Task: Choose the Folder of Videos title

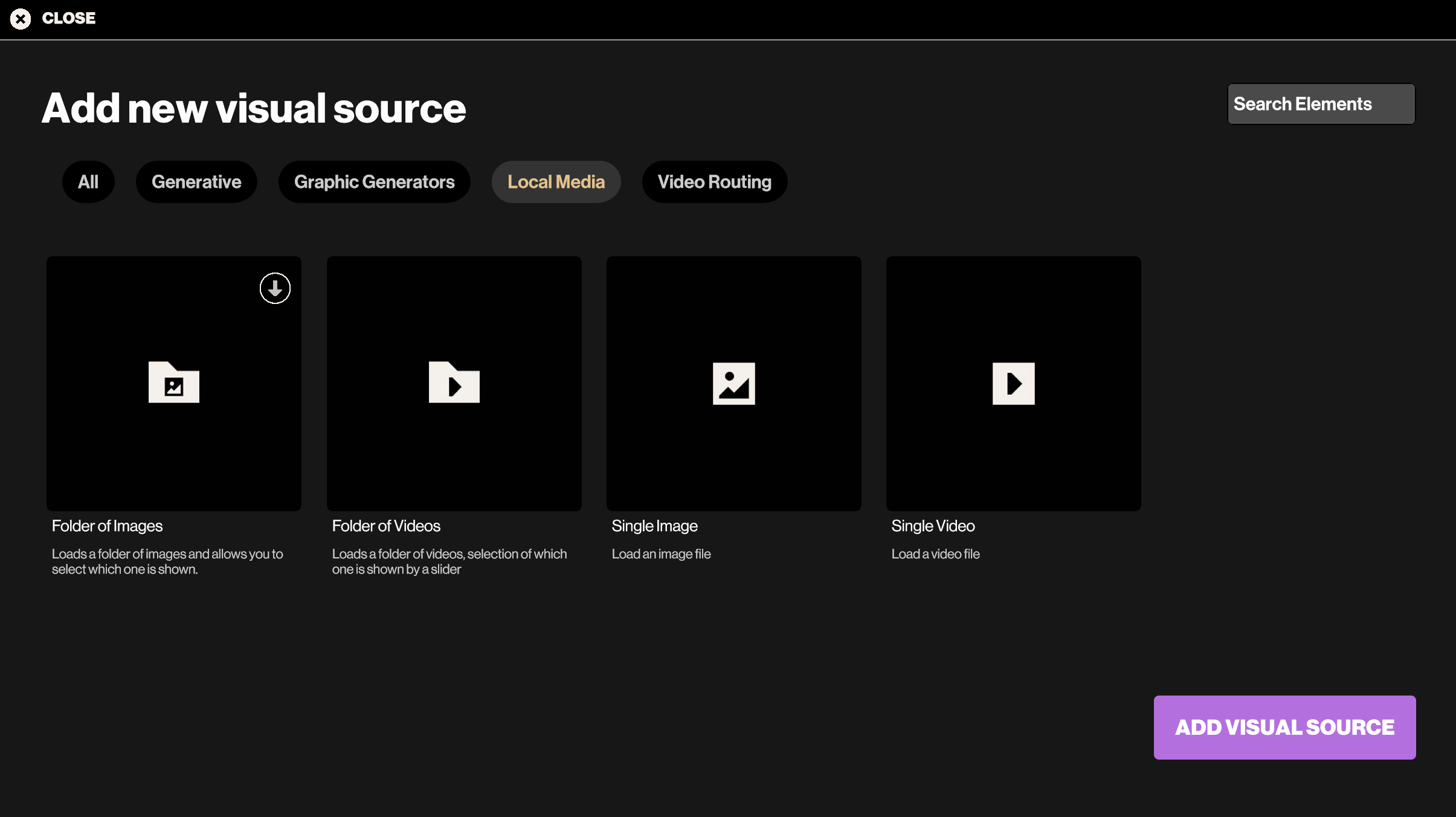Action: point(386,526)
